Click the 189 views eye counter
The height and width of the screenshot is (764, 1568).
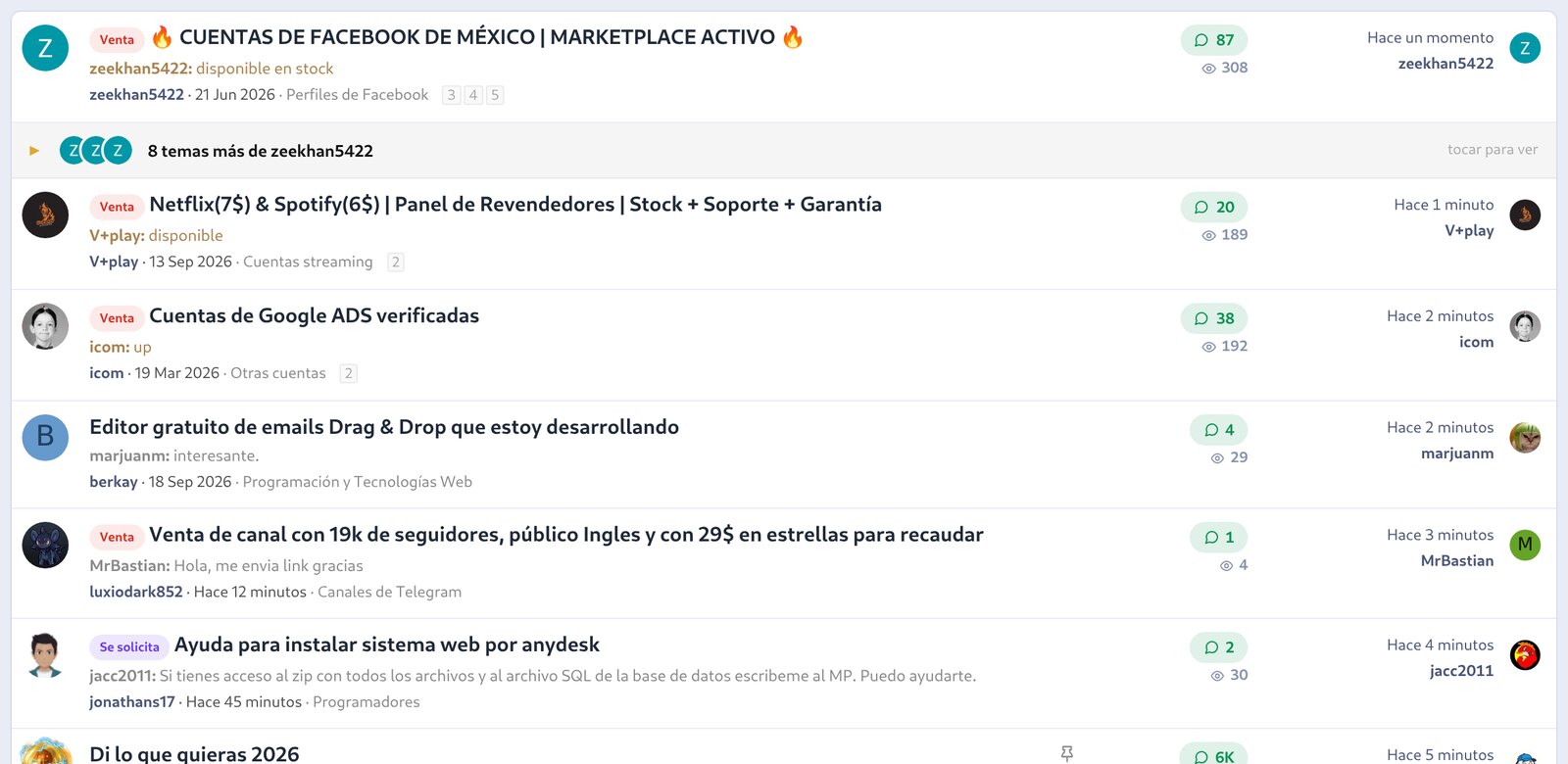point(1225,234)
